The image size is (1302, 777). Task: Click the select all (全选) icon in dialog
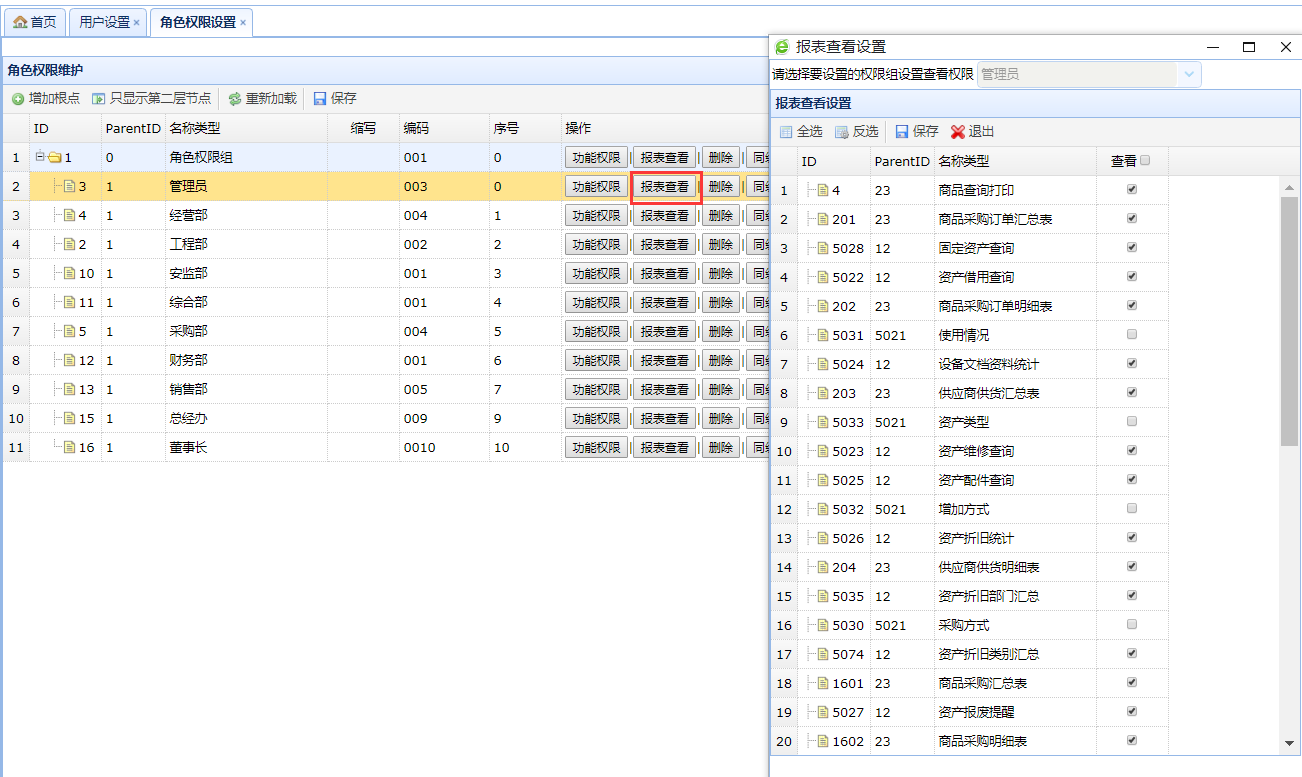786,132
